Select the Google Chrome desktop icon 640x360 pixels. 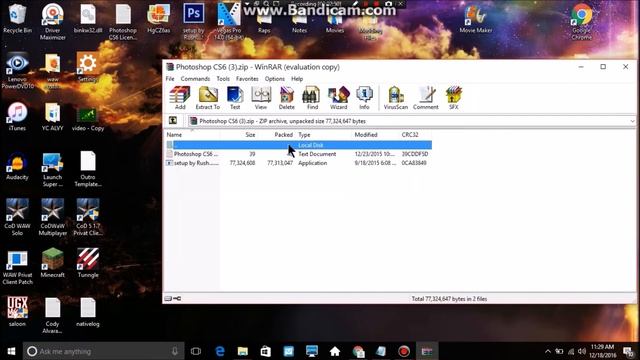(x=582, y=21)
